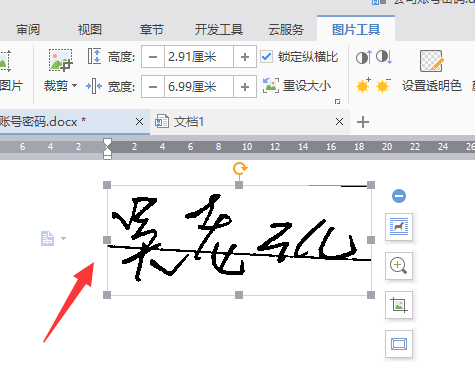This screenshot has height=387, width=475.
Task: Decrease brightness with the sun minus icon
Action: tap(383, 86)
